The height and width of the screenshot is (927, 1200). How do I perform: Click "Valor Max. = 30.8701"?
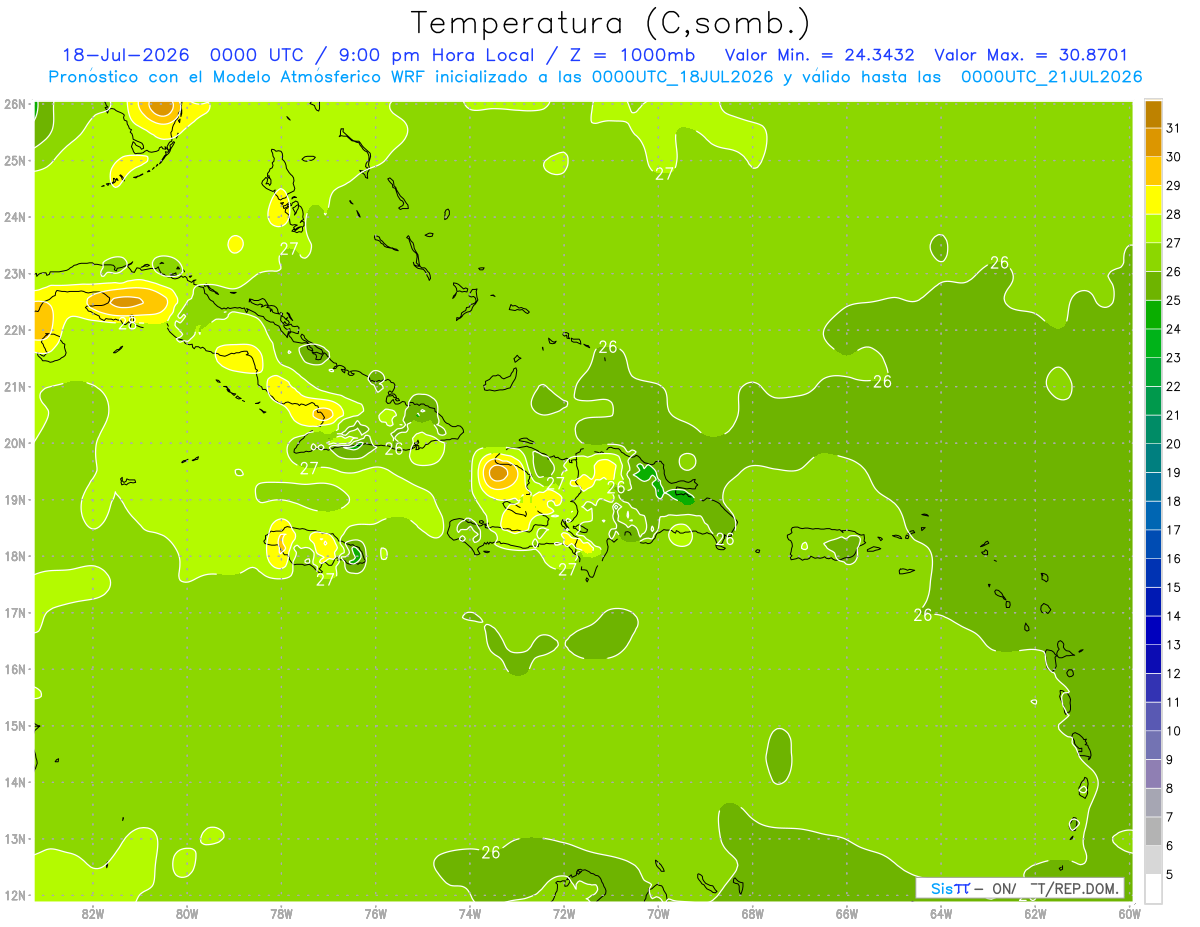tap(1031, 55)
